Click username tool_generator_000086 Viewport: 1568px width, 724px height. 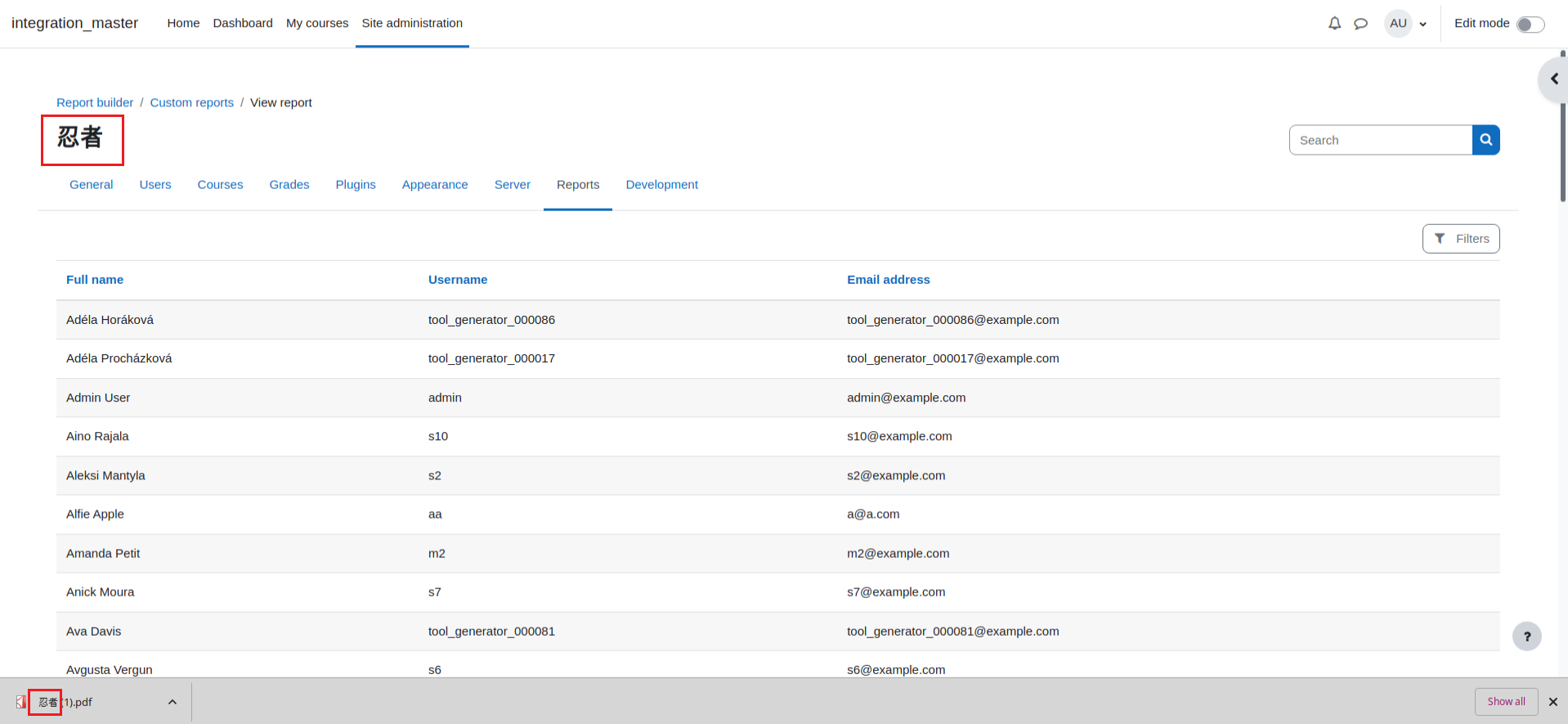coord(491,320)
